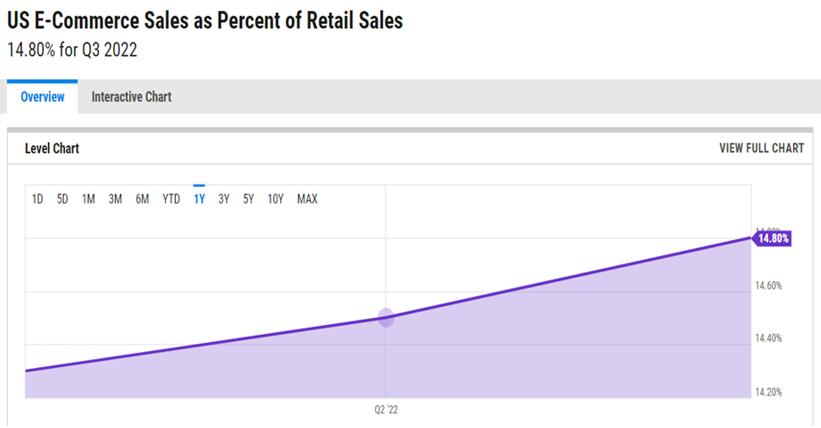Switch chart range to 3Y
Viewport: 821px width, 428px height.
pos(224,199)
